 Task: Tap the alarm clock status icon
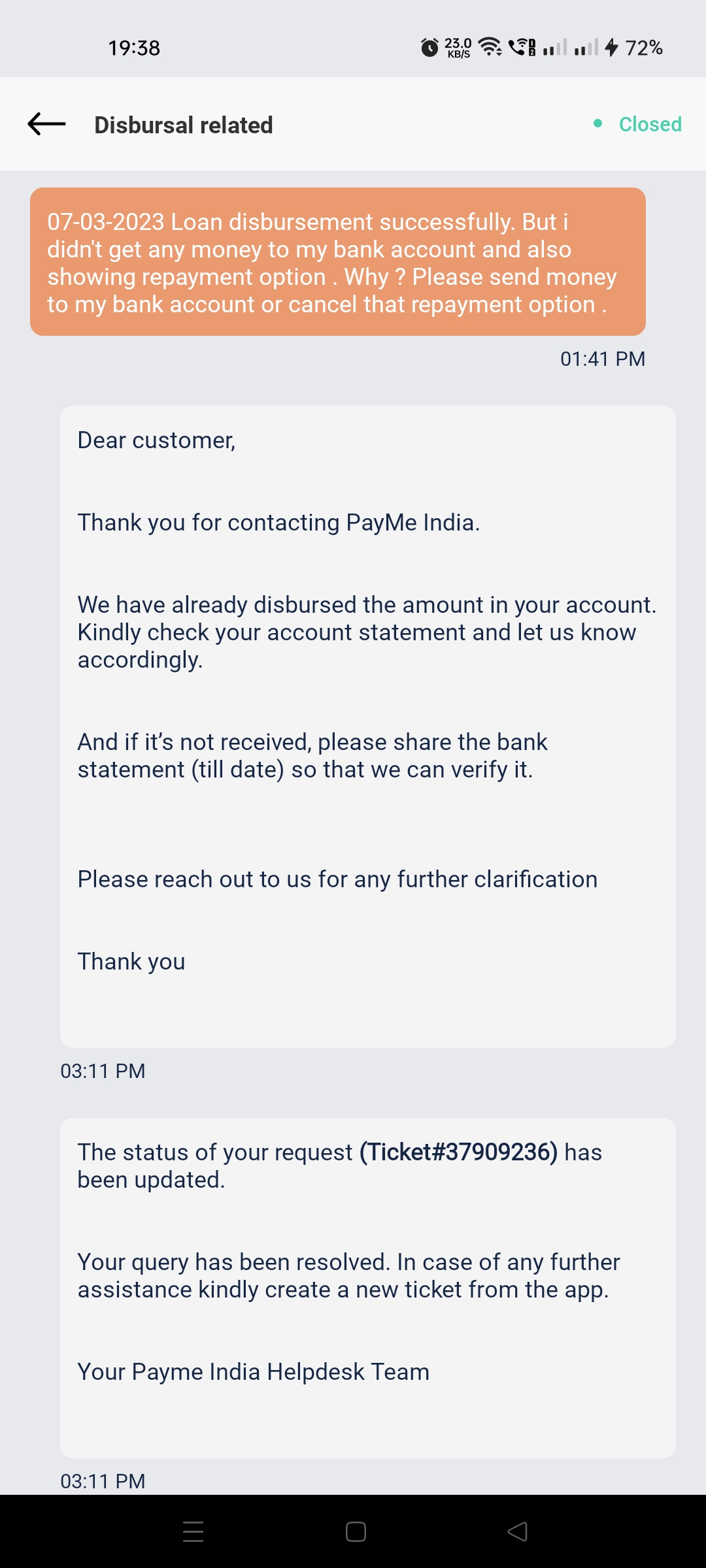(429, 48)
